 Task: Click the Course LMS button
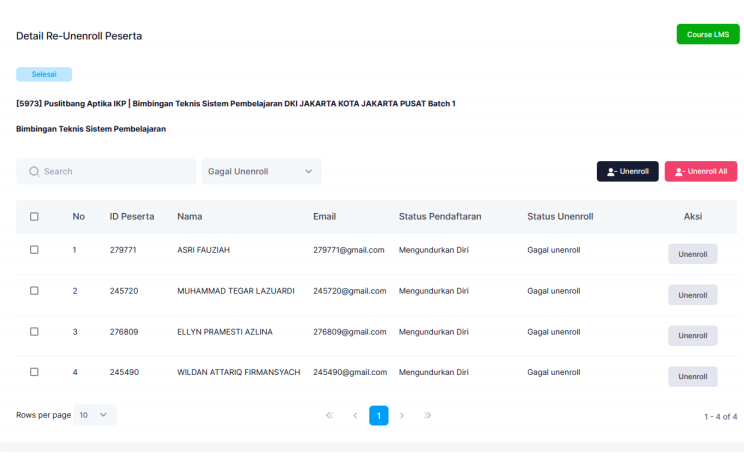(x=708, y=35)
